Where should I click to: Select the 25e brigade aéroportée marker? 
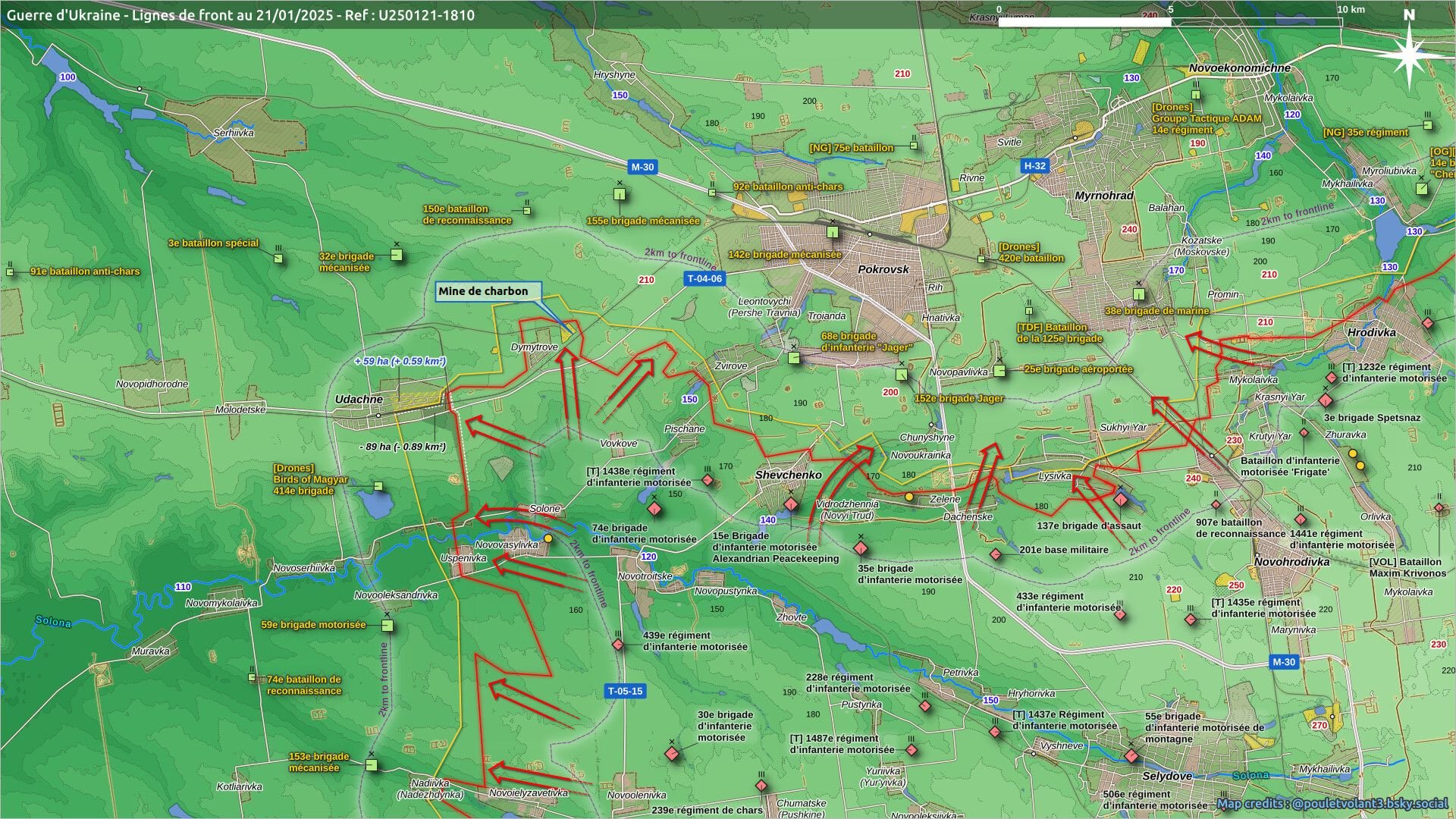pyautogui.click(x=999, y=371)
